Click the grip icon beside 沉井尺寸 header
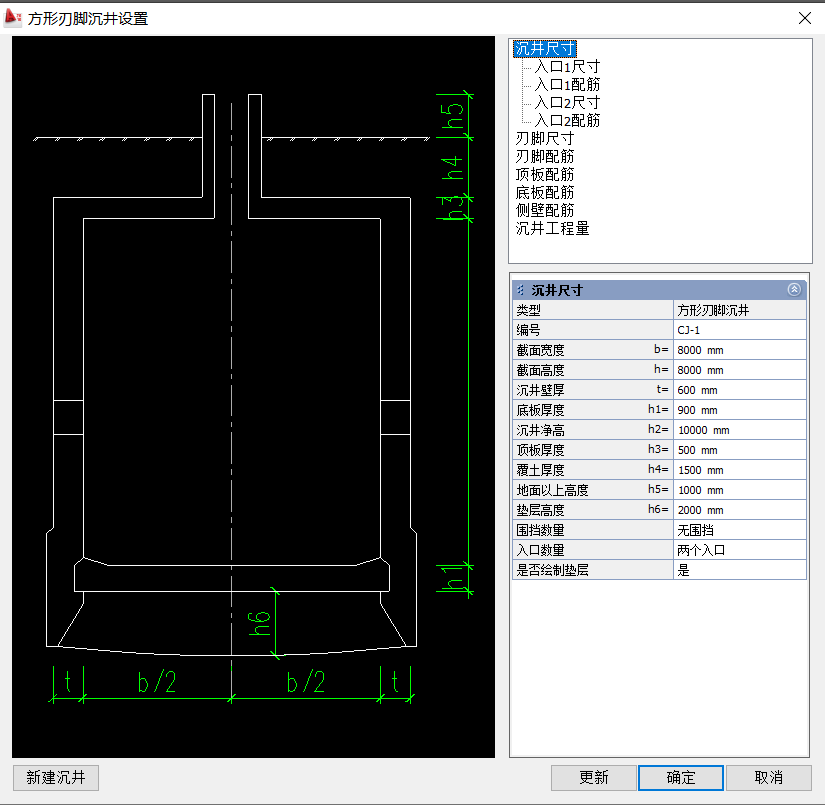This screenshot has width=825, height=805. (x=520, y=290)
